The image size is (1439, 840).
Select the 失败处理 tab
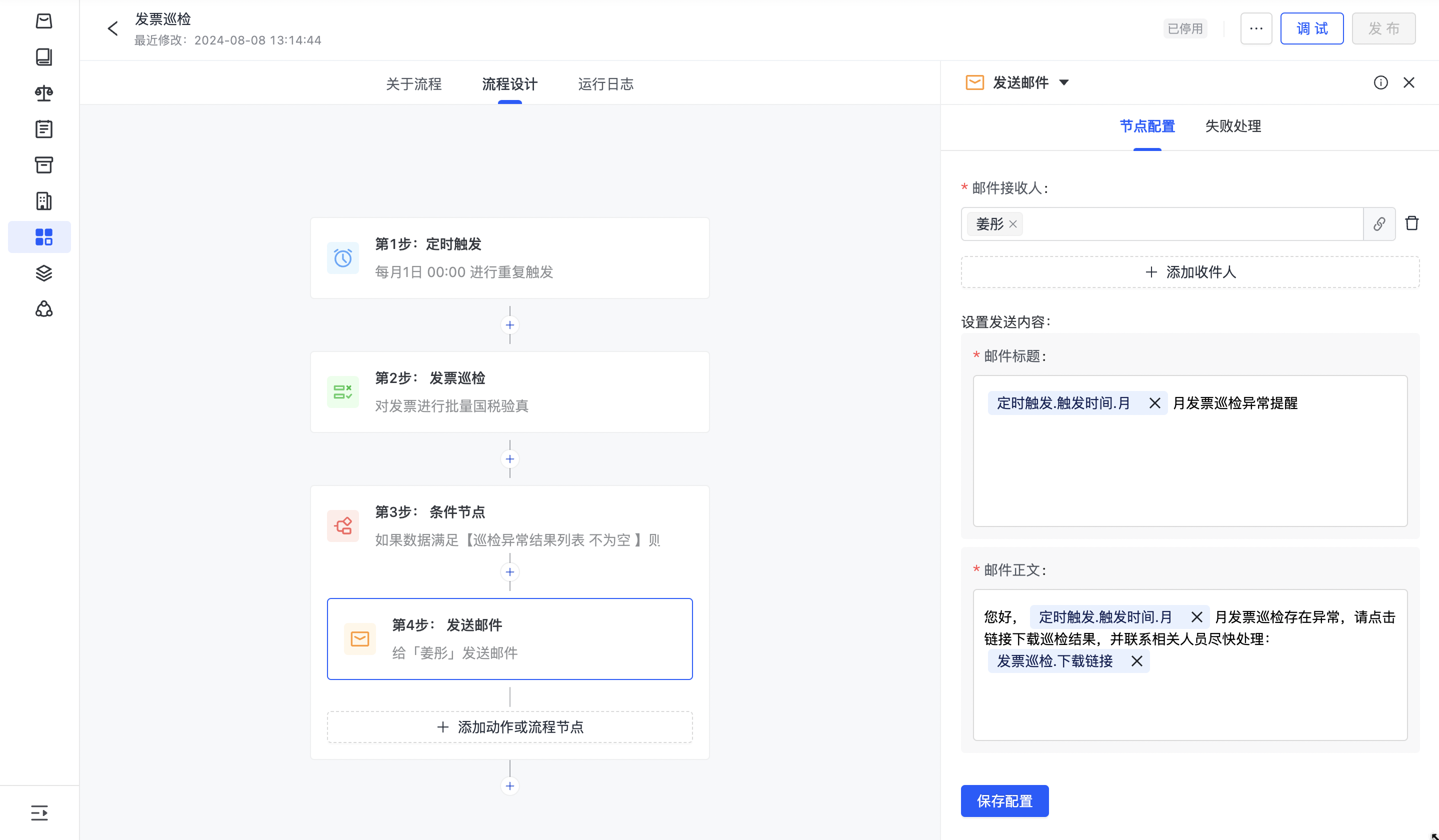[1232, 126]
